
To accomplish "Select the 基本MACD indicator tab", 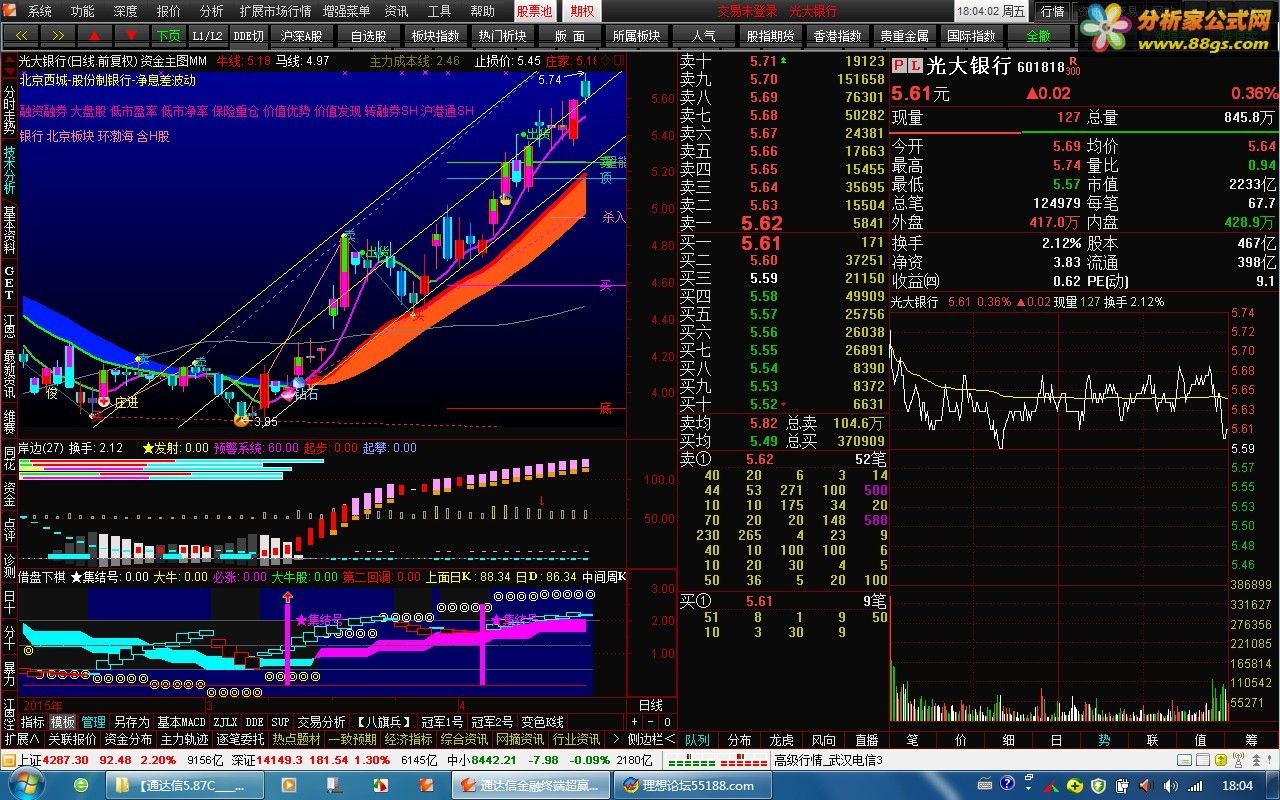I will coord(181,722).
